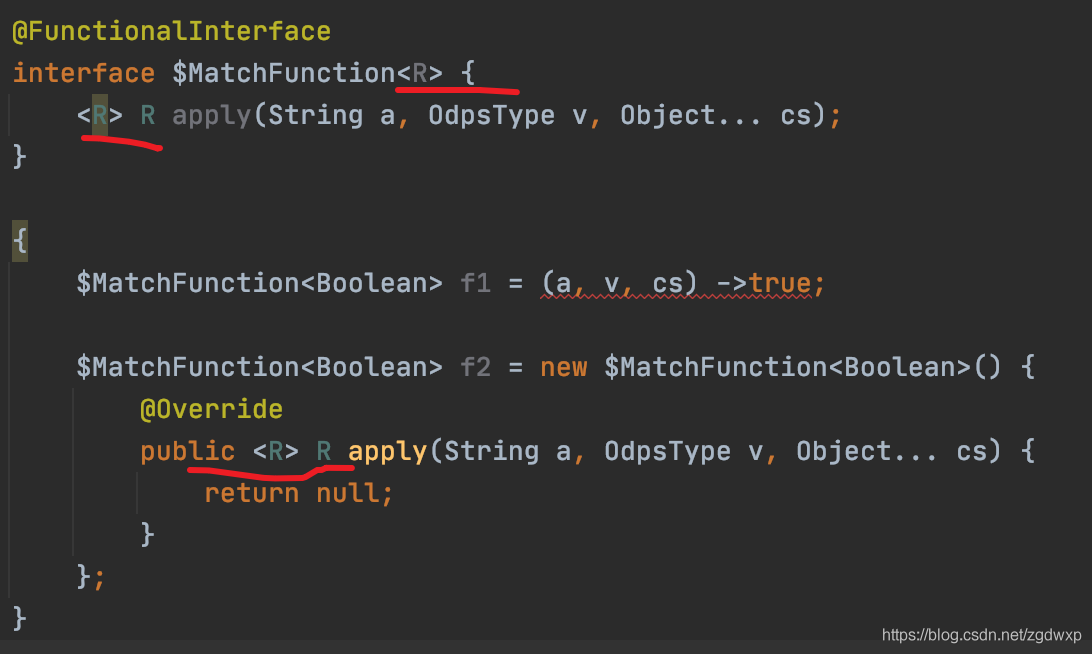This screenshot has height=654, width=1092.
Task: Click the @Override annotation
Action: [211, 409]
